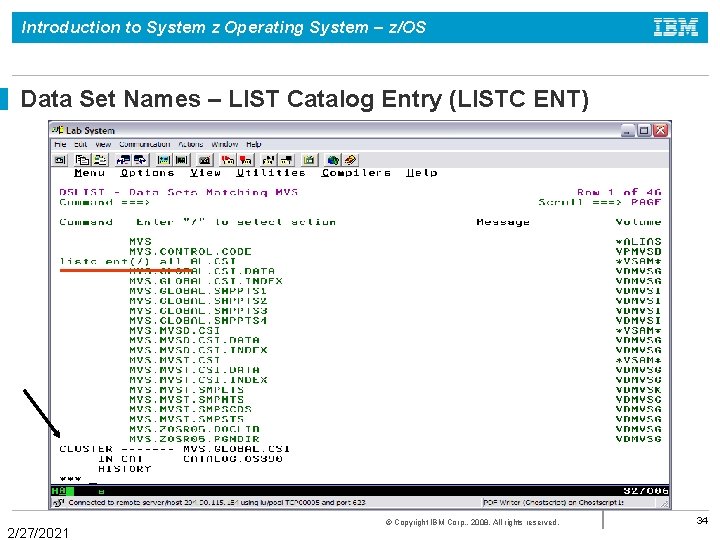Select the MVS.MVST.SMPSTS data set
The width and height of the screenshot is (720, 540).
click(x=186, y=419)
